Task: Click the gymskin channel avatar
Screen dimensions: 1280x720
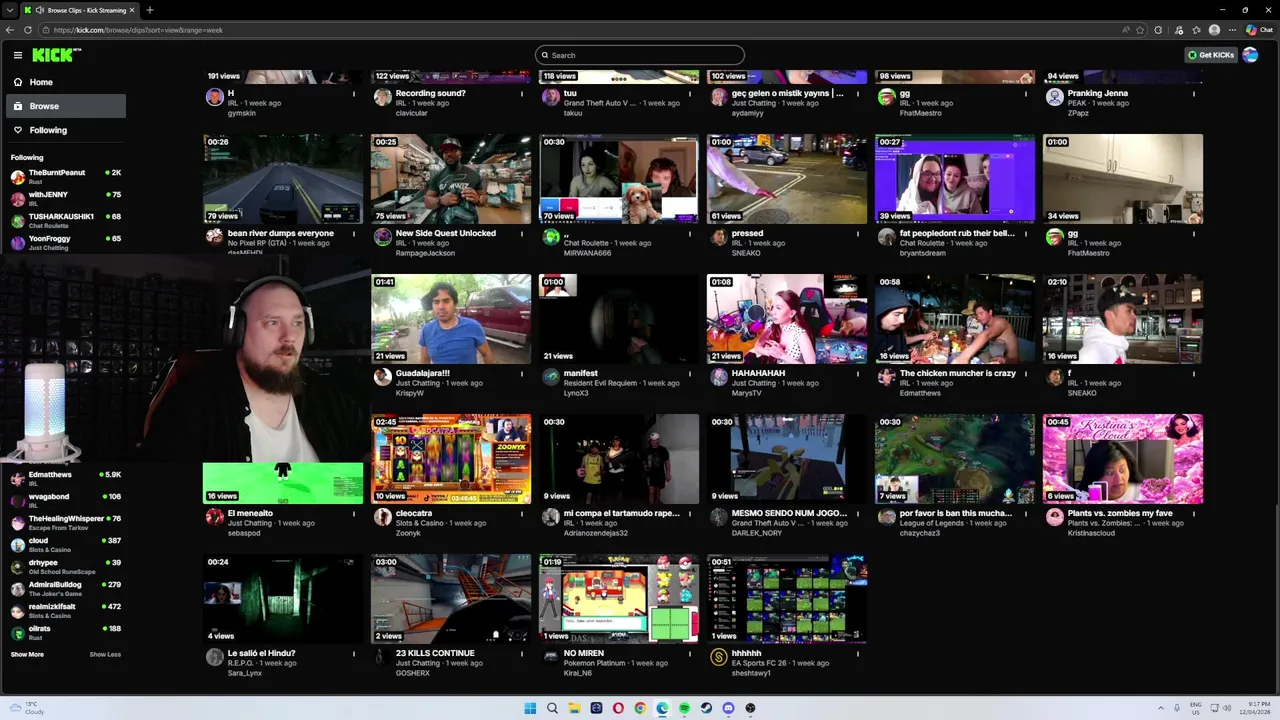Action: pos(214,97)
